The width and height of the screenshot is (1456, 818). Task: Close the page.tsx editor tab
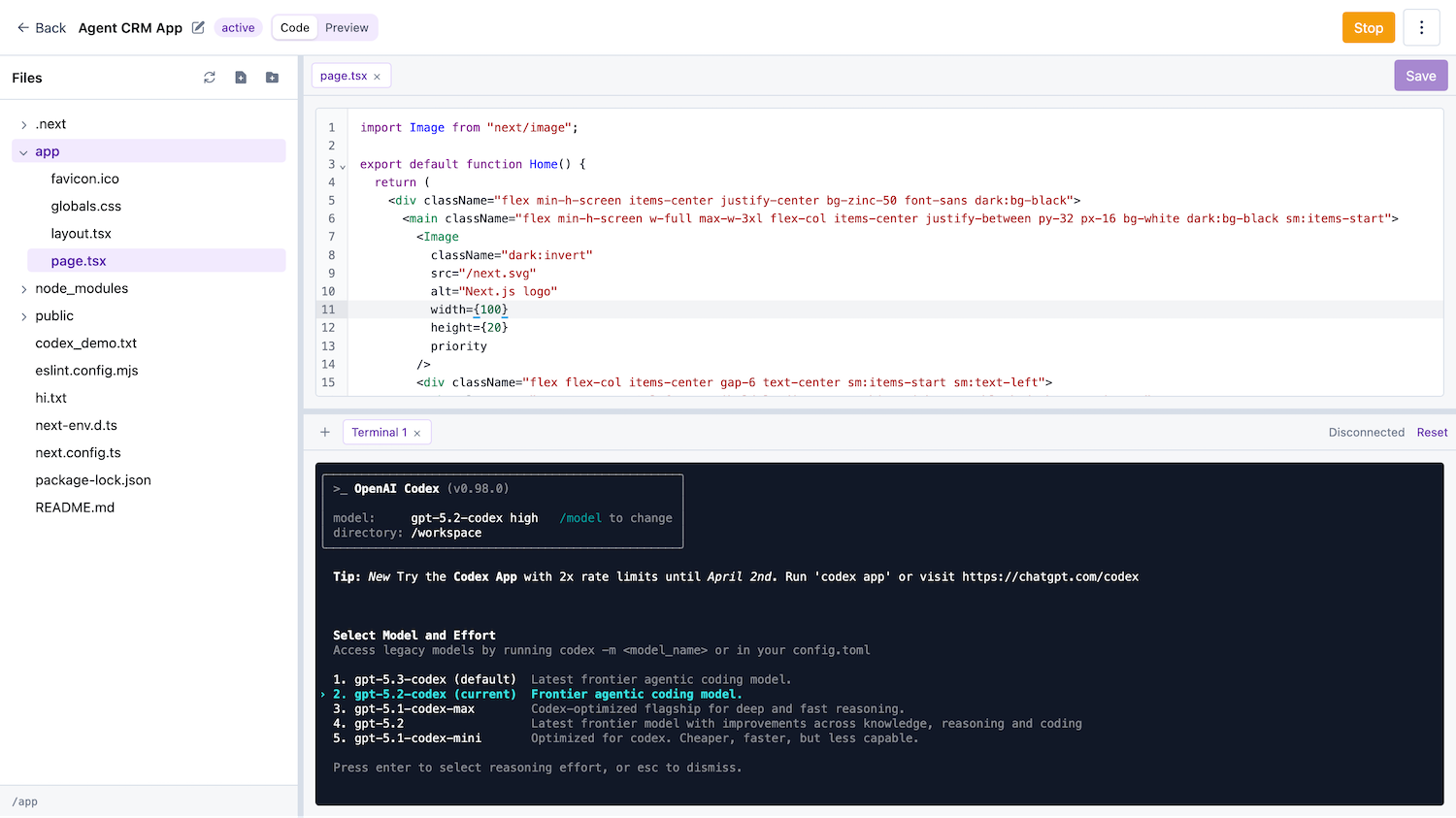point(378,75)
